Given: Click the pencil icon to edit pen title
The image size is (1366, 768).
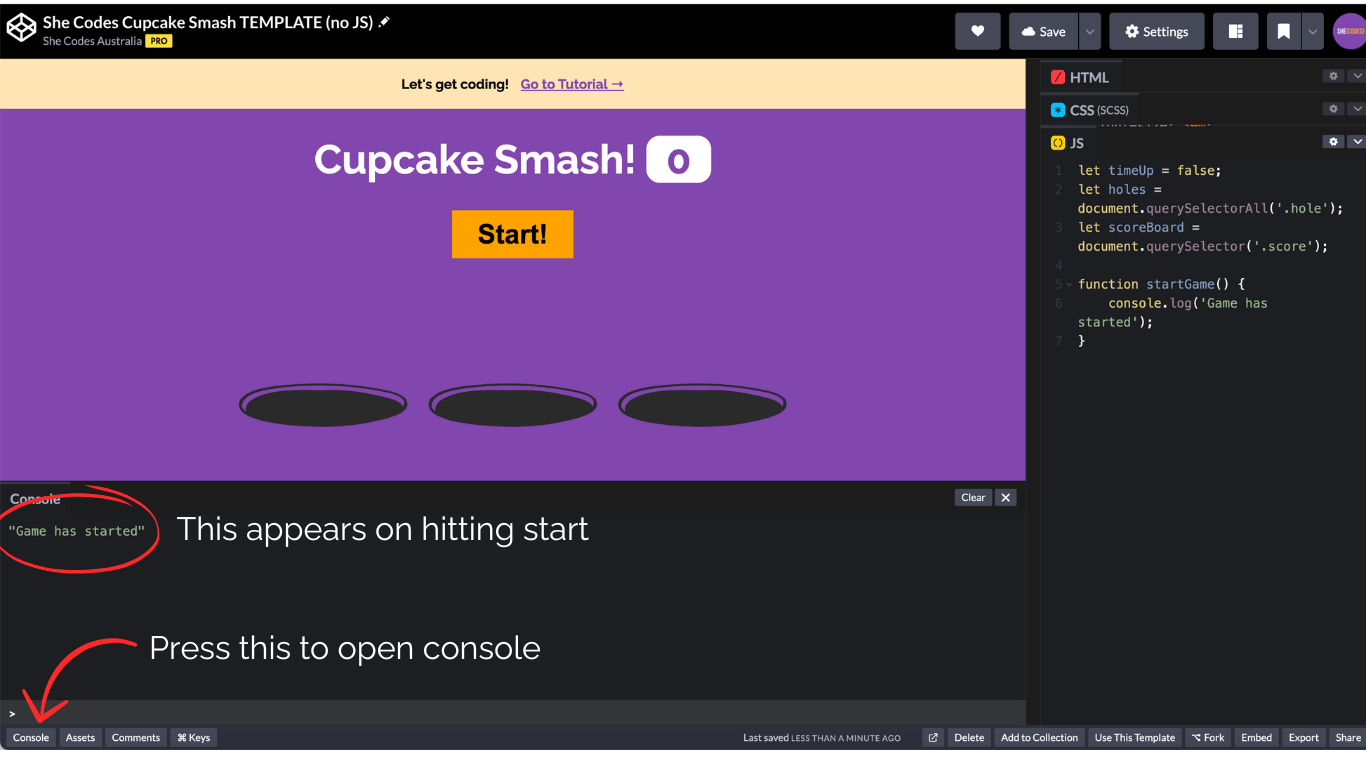Looking at the screenshot, I should click(x=384, y=22).
